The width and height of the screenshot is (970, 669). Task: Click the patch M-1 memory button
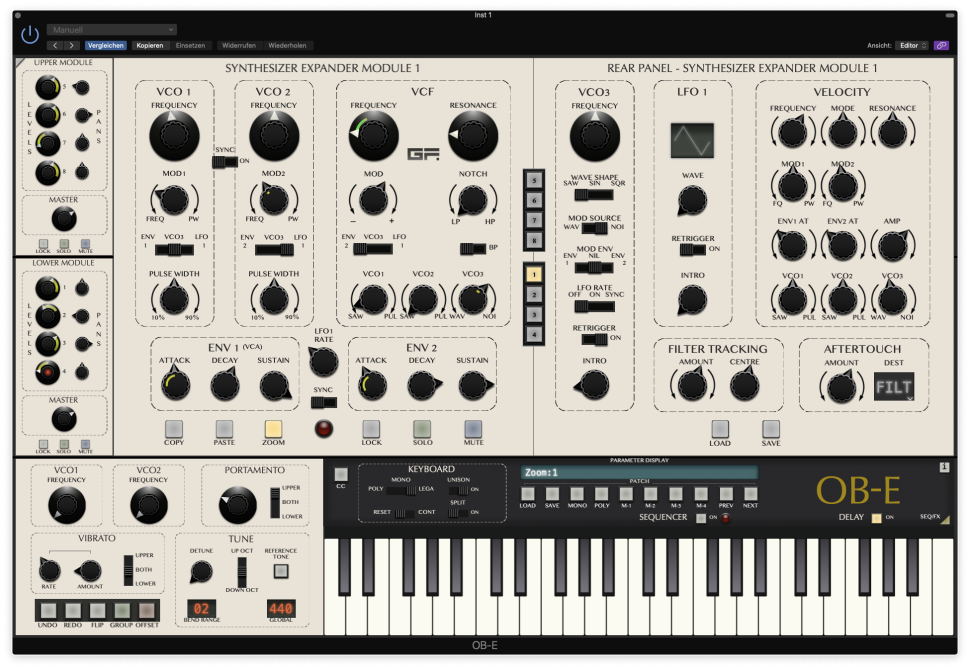click(626, 493)
